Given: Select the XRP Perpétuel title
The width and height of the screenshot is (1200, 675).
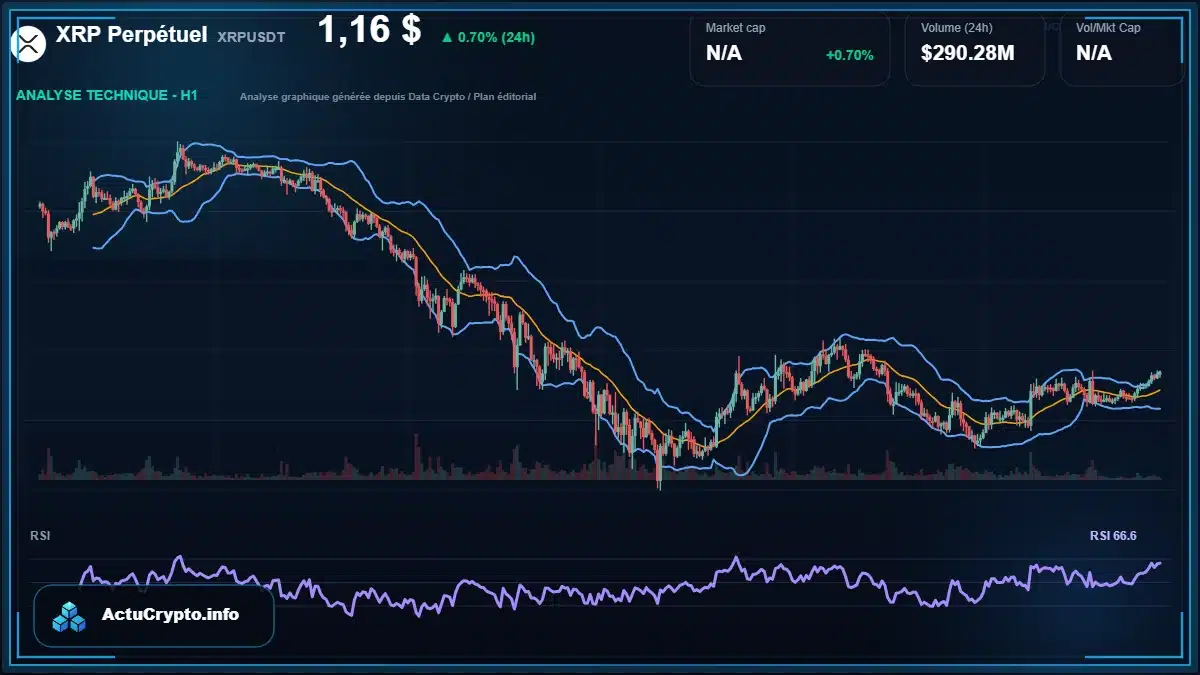Looking at the screenshot, I should 132,34.
